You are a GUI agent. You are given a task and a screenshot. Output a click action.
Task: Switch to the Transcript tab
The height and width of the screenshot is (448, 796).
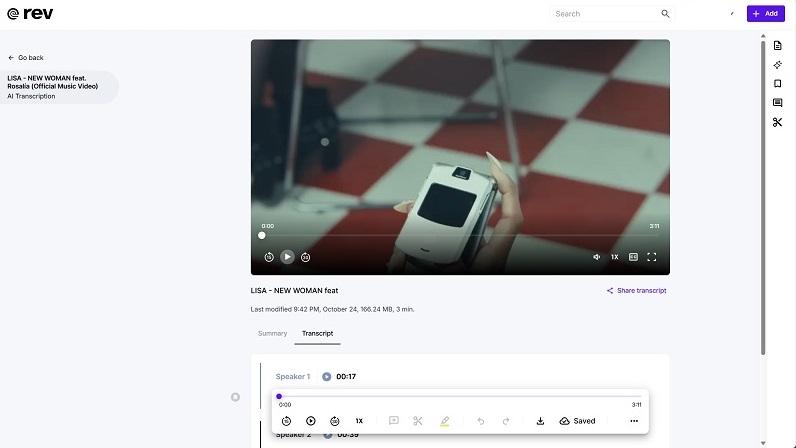coord(317,333)
